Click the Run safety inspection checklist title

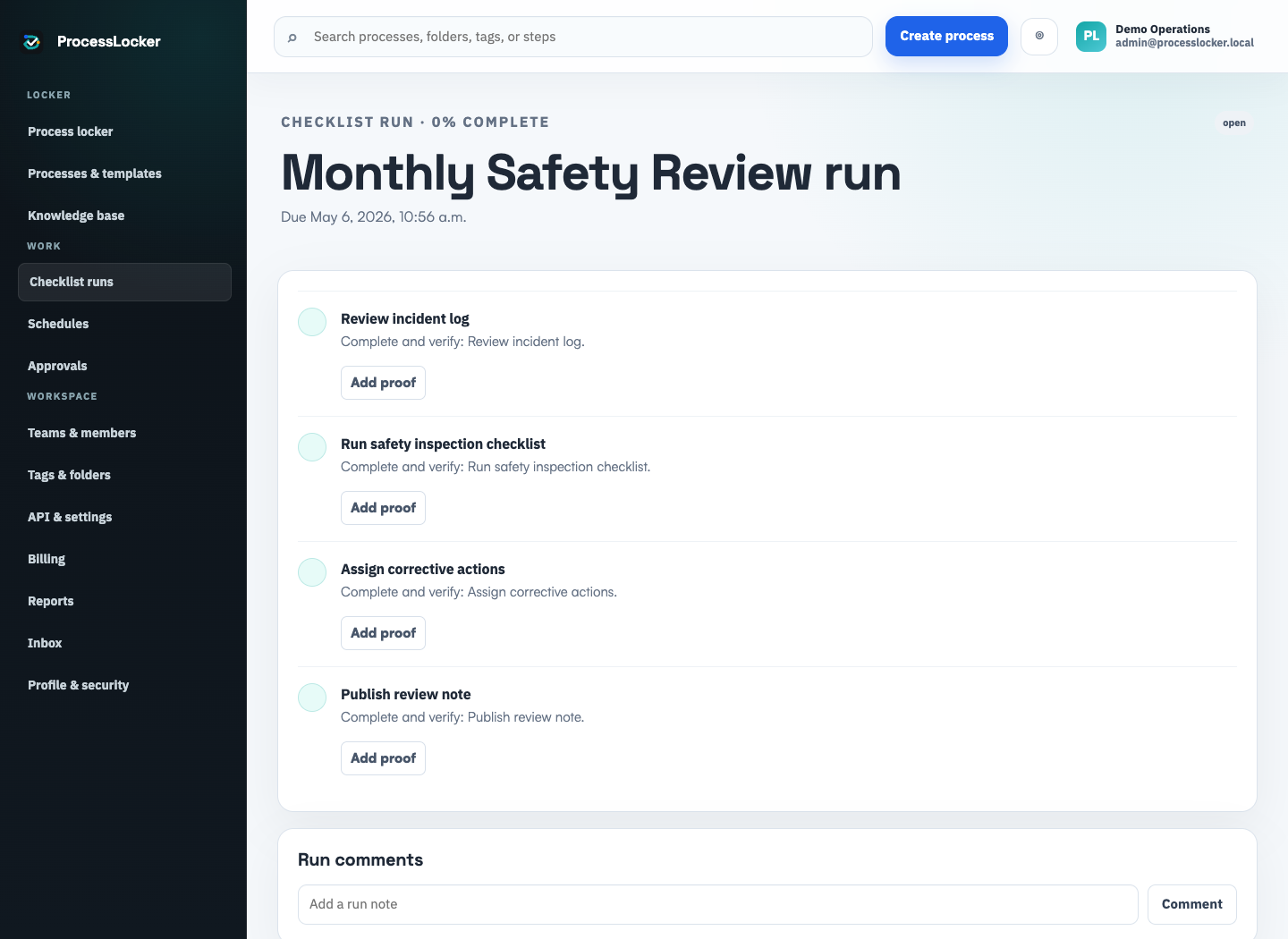tap(444, 444)
